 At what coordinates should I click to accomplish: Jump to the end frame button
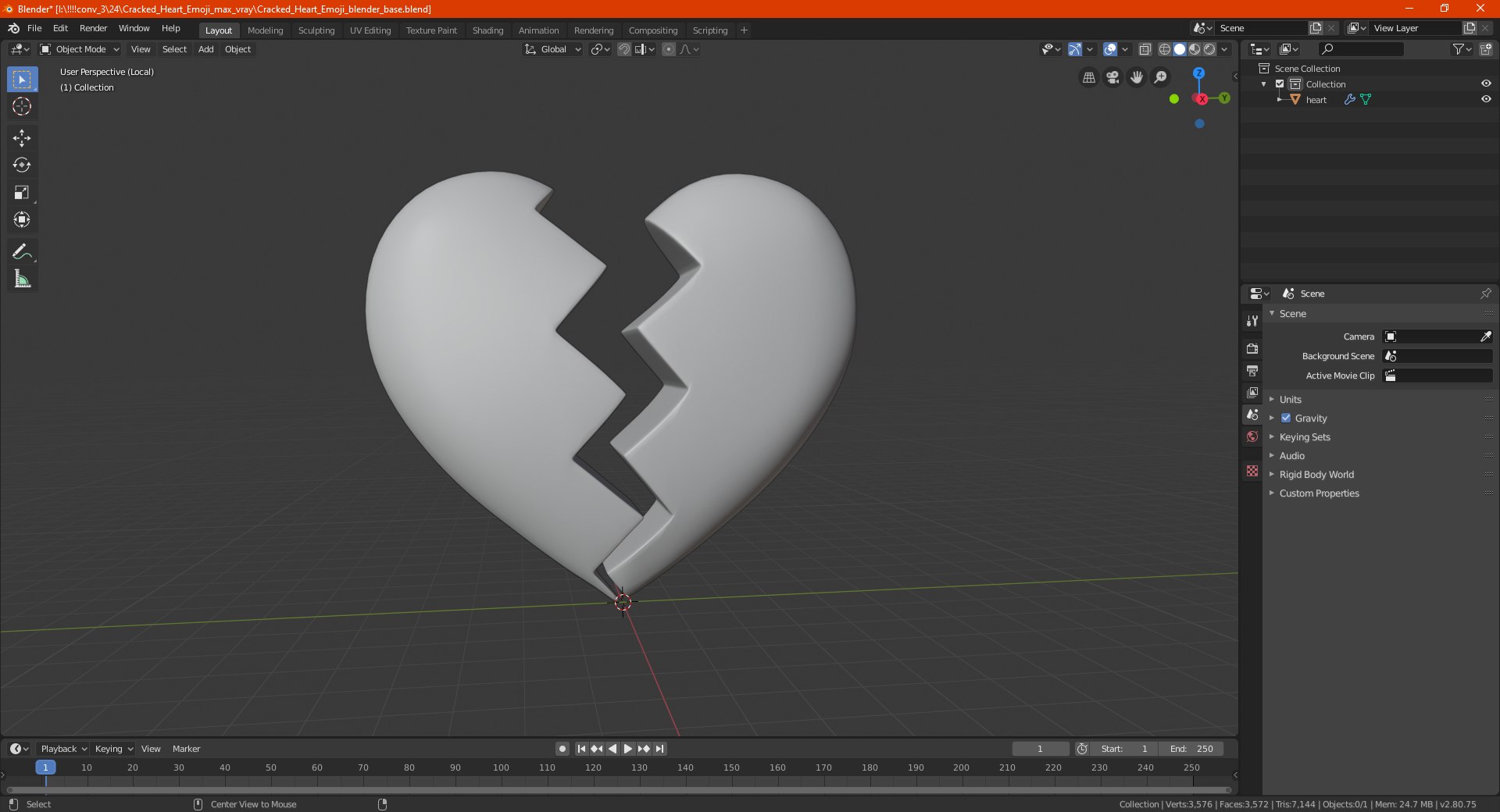coord(659,749)
